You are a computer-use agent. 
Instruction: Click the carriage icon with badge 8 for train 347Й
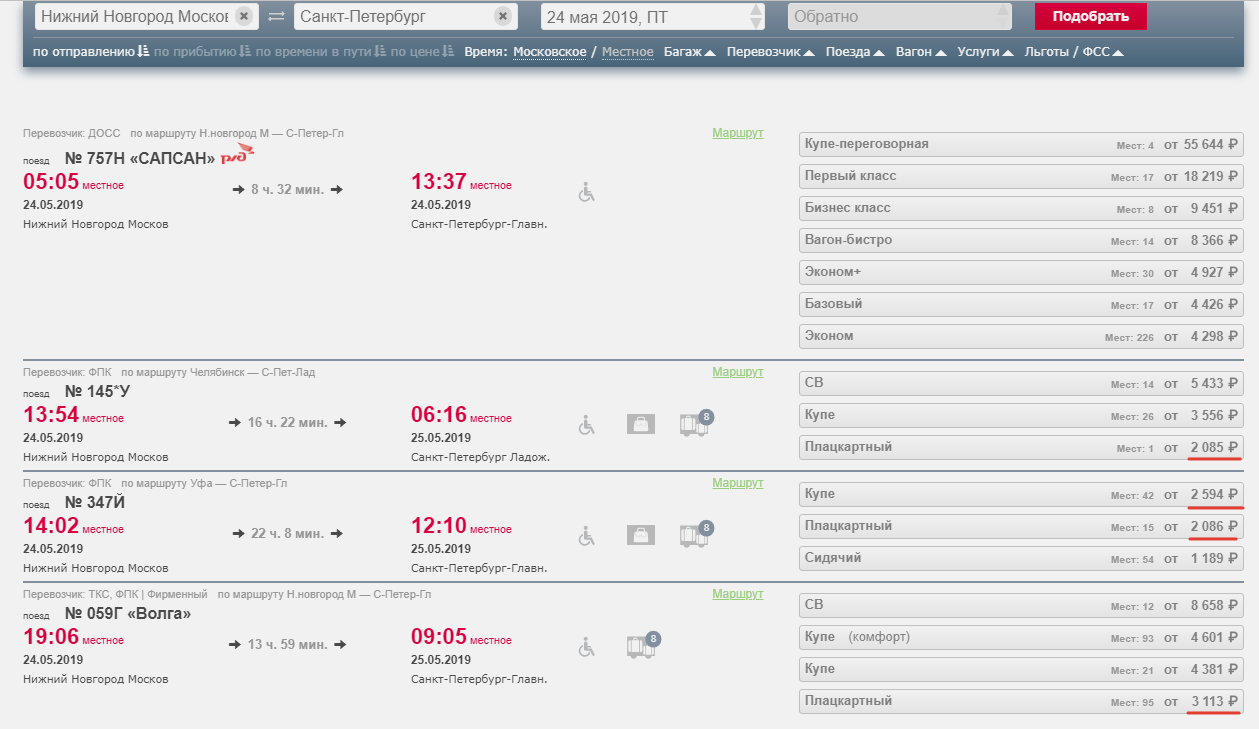(x=695, y=534)
